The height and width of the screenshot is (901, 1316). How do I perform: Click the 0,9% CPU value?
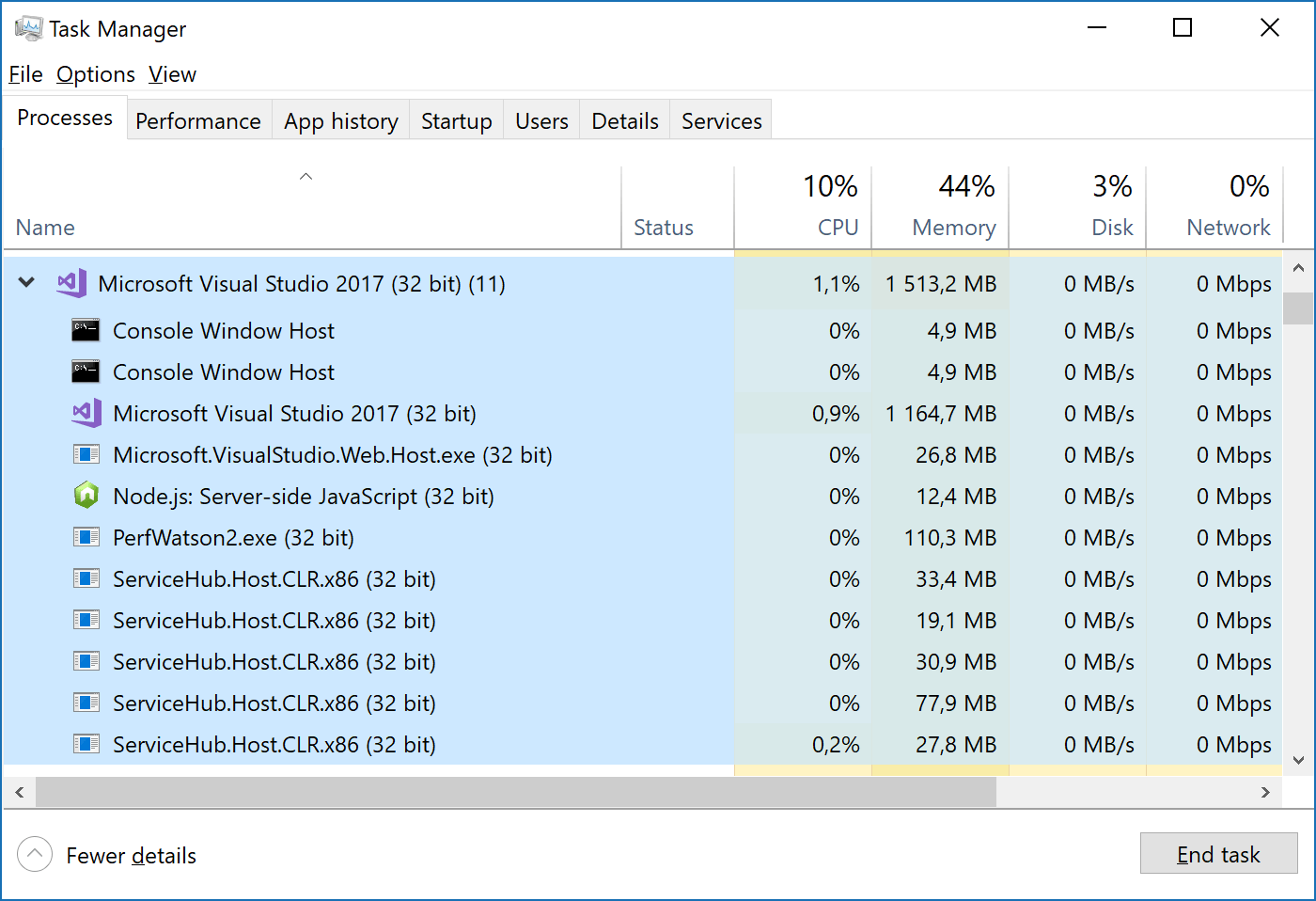[x=837, y=414]
